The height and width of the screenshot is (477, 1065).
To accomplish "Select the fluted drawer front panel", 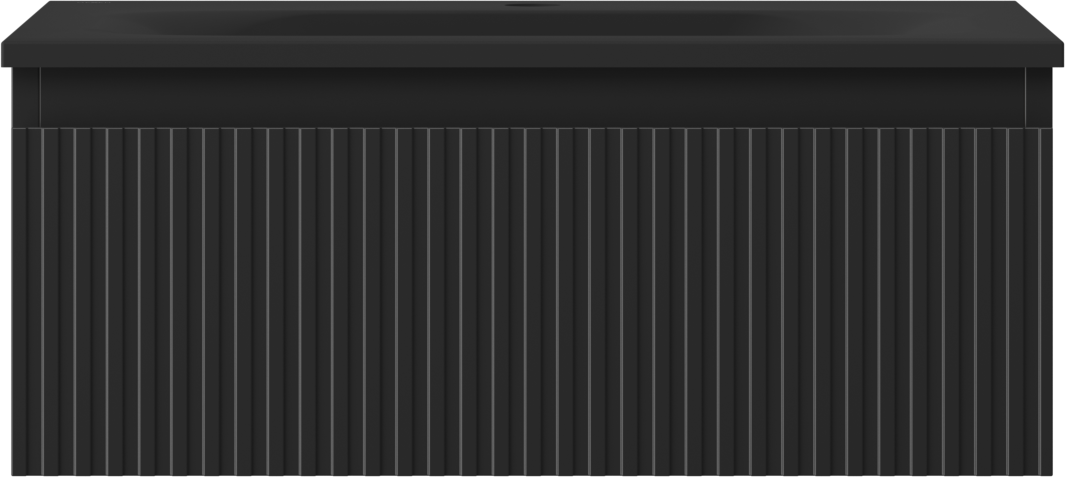I will pyautogui.click(x=532, y=302).
